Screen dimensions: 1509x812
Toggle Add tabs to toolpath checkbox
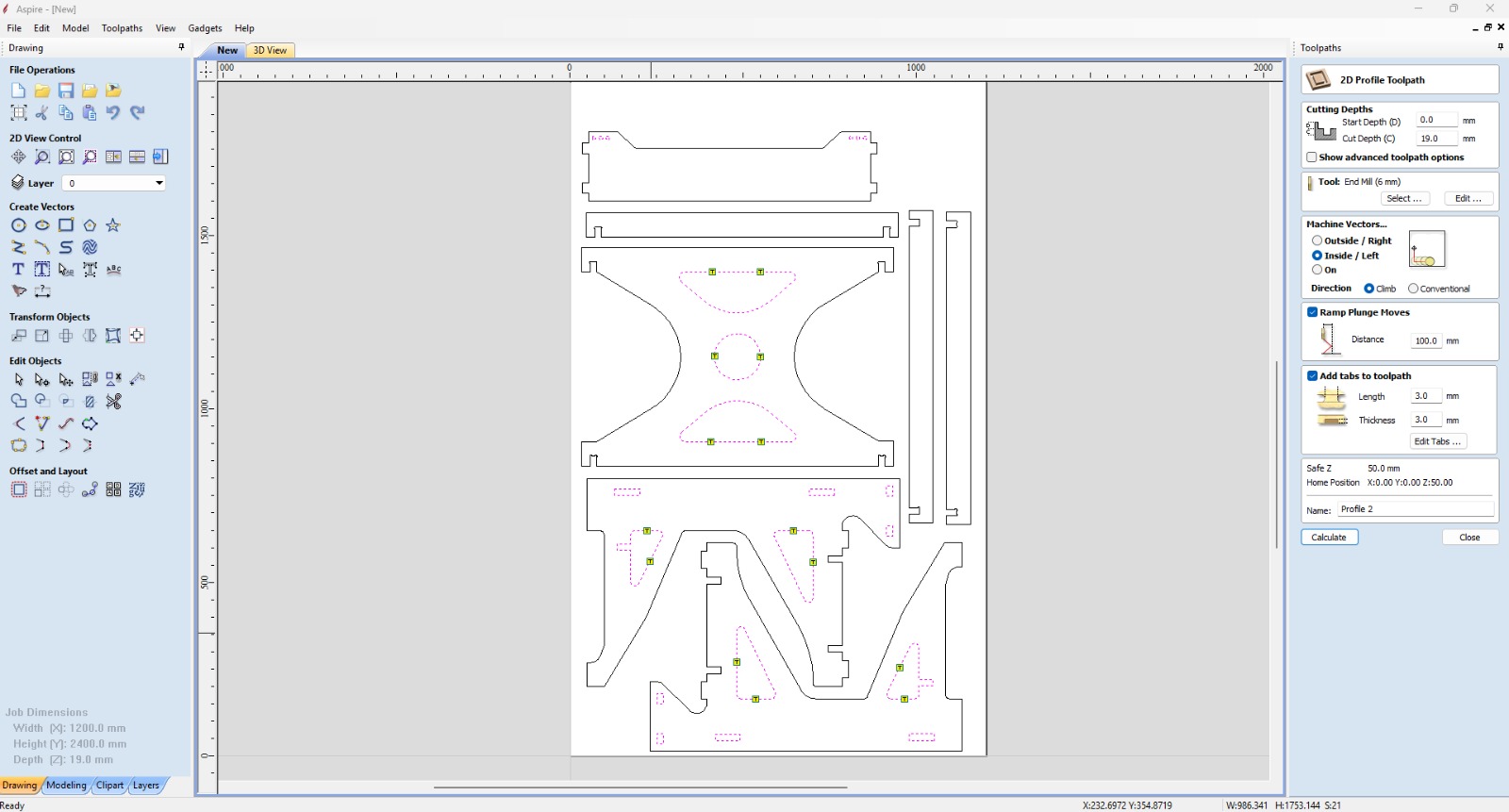point(1312,375)
